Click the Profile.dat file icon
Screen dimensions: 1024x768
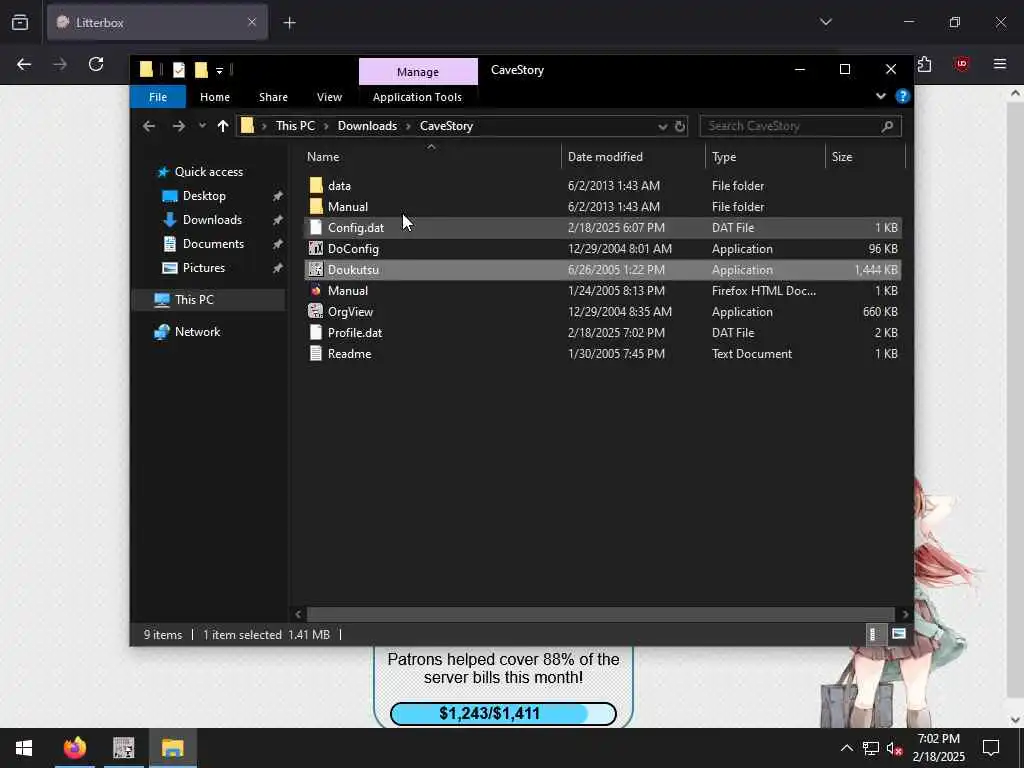coord(316,332)
